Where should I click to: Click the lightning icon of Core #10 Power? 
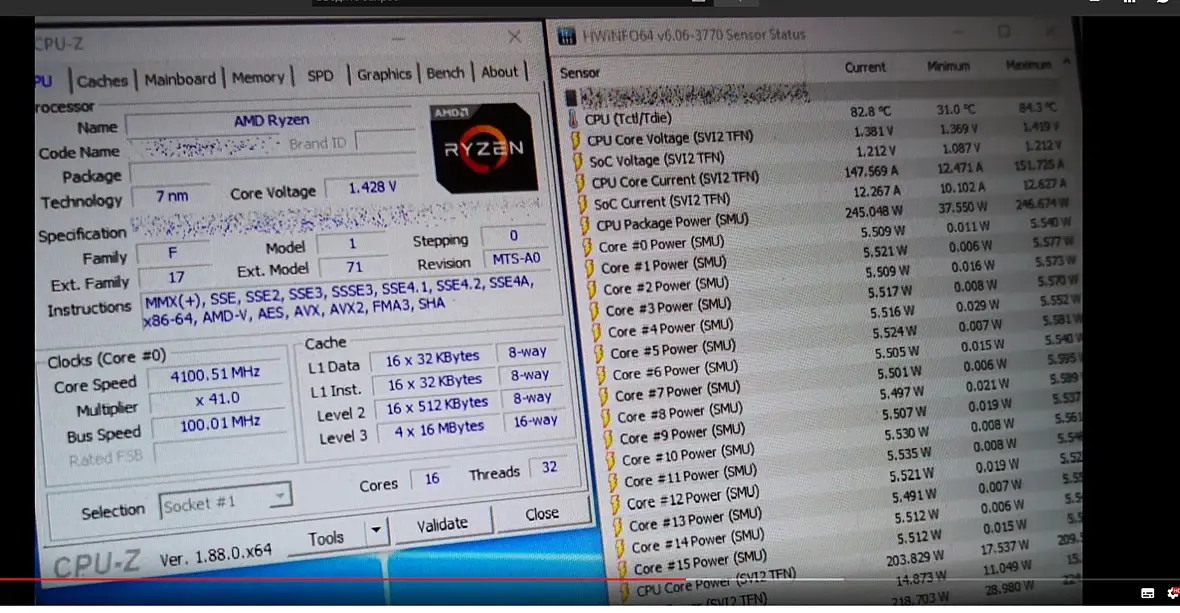click(611, 460)
